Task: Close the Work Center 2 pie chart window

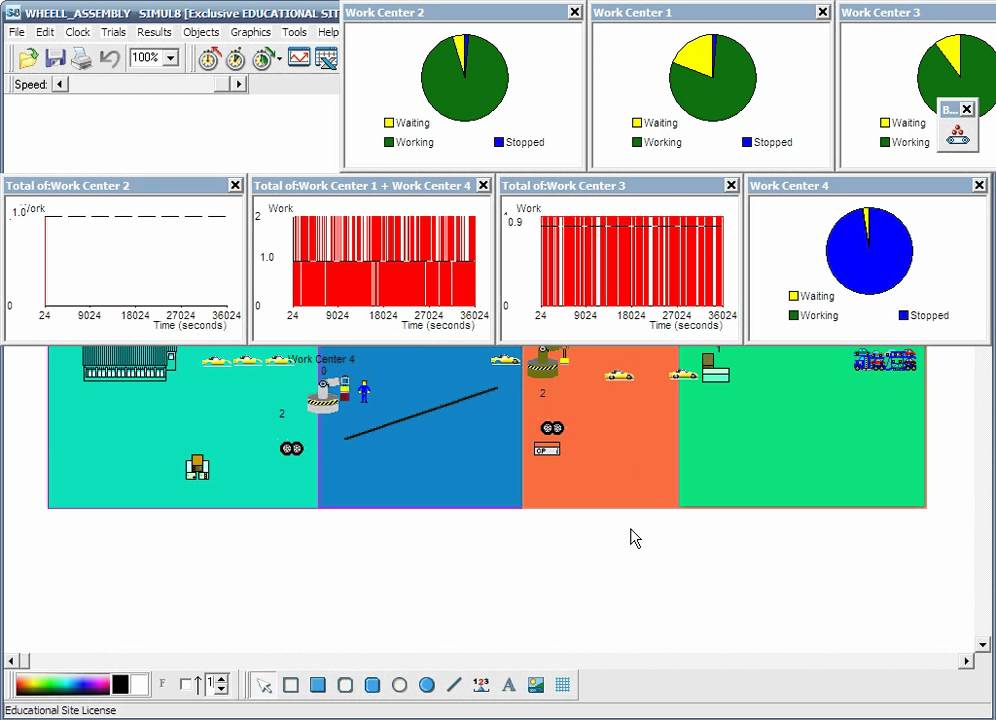Action: tap(575, 11)
